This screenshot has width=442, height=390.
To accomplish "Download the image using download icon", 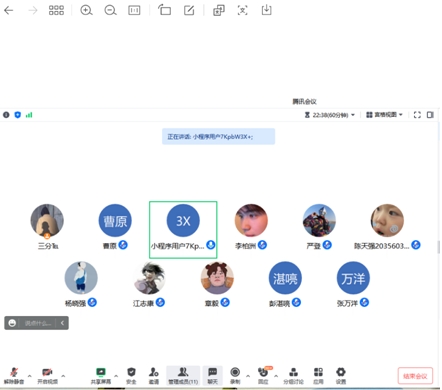I will coord(266,10).
